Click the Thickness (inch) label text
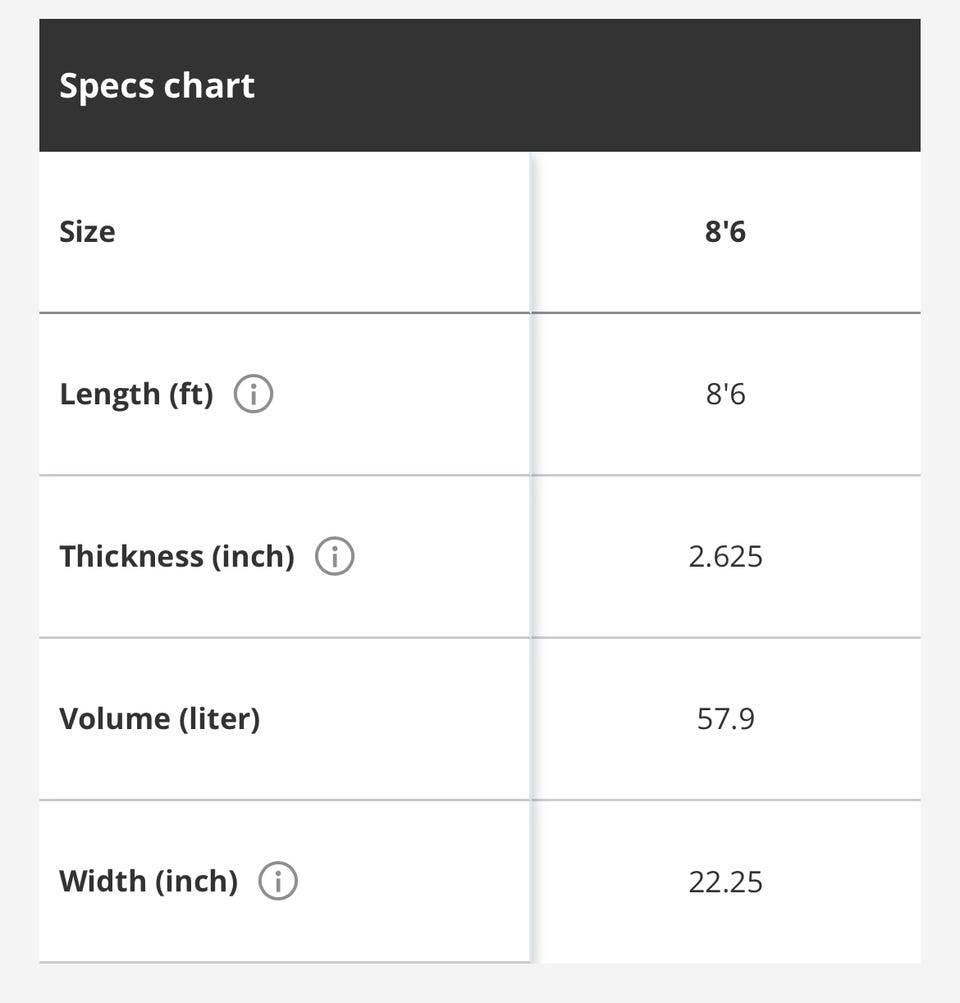This screenshot has height=1003, width=960. click(x=177, y=556)
